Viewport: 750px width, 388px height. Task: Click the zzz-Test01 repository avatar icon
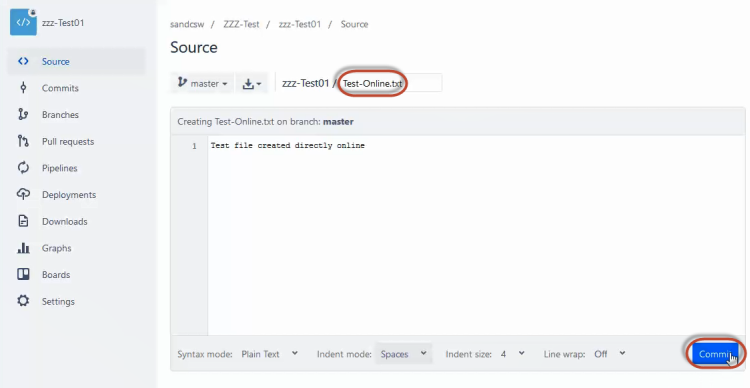pos(23,22)
